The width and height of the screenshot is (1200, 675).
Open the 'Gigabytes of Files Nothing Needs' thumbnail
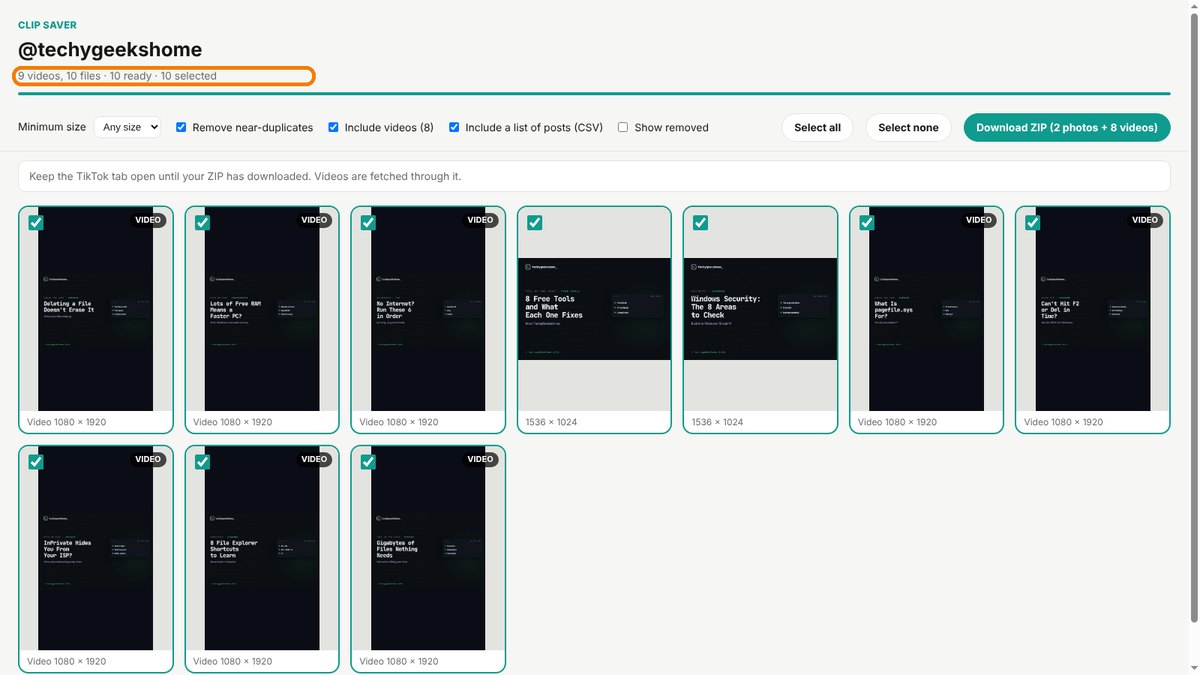[x=428, y=548]
